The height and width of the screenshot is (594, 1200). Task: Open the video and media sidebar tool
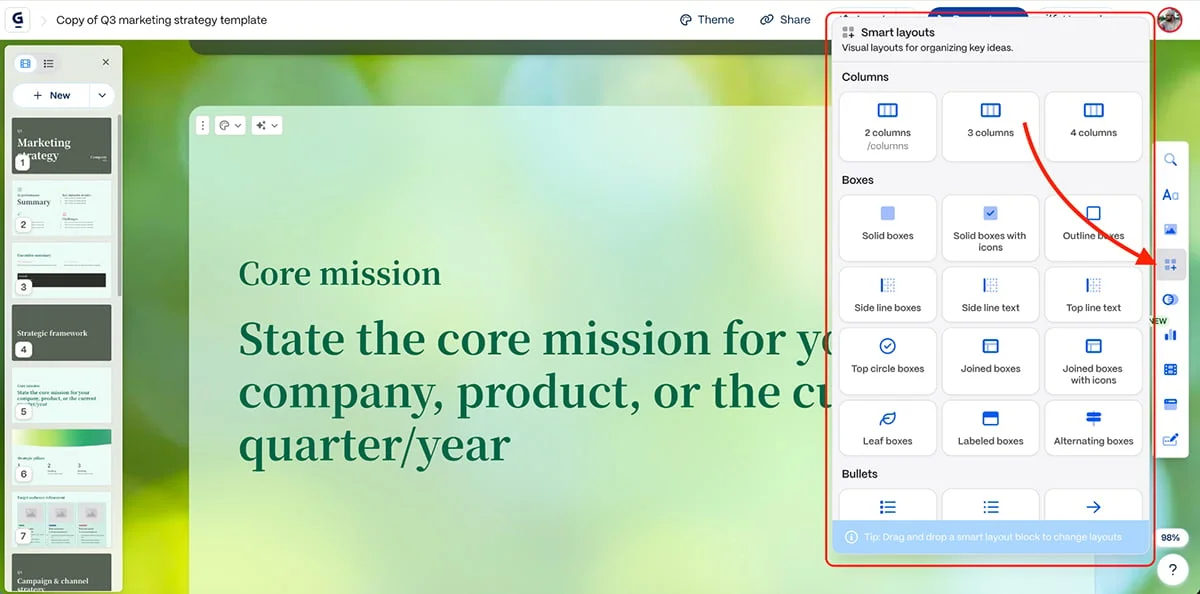point(1170,370)
